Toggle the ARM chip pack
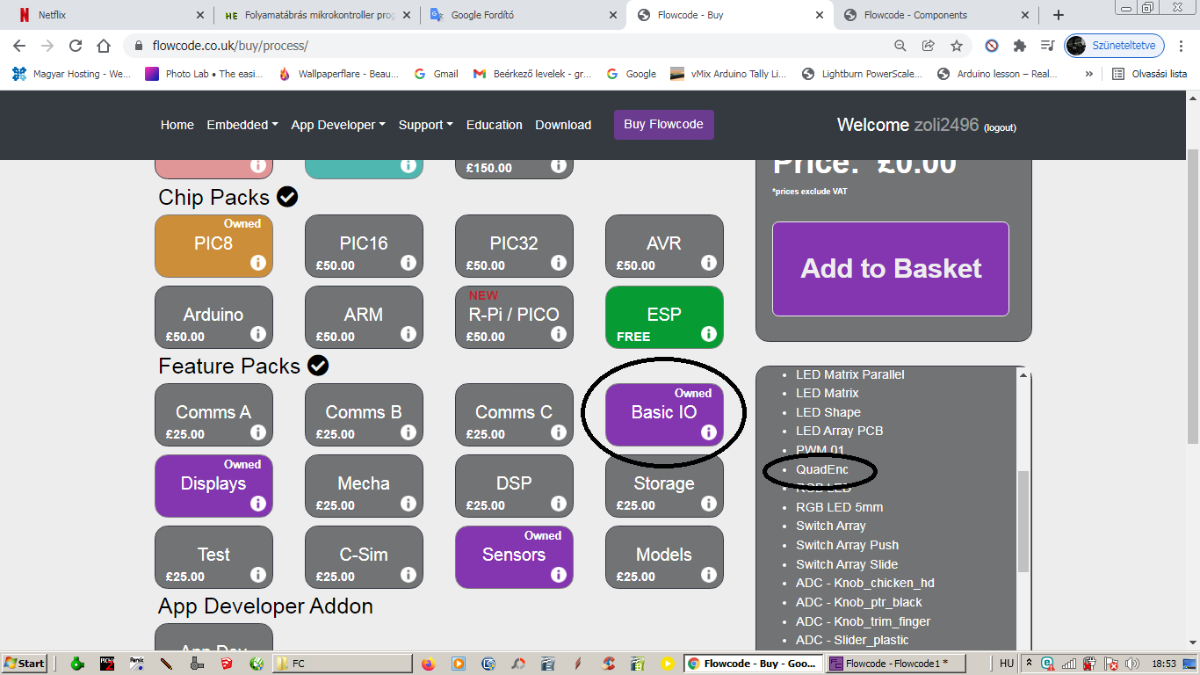Image resolution: width=1200 pixels, height=675 pixels. point(364,317)
